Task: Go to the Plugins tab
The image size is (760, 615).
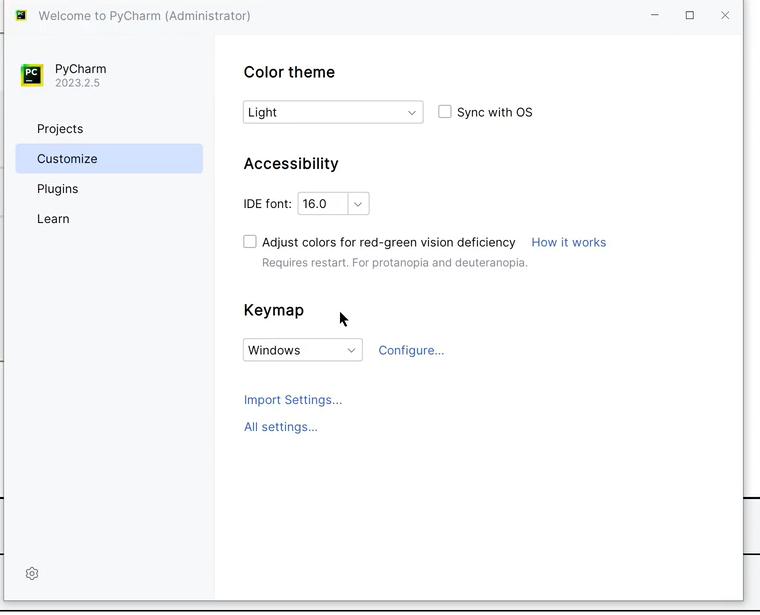Action: tap(109, 189)
